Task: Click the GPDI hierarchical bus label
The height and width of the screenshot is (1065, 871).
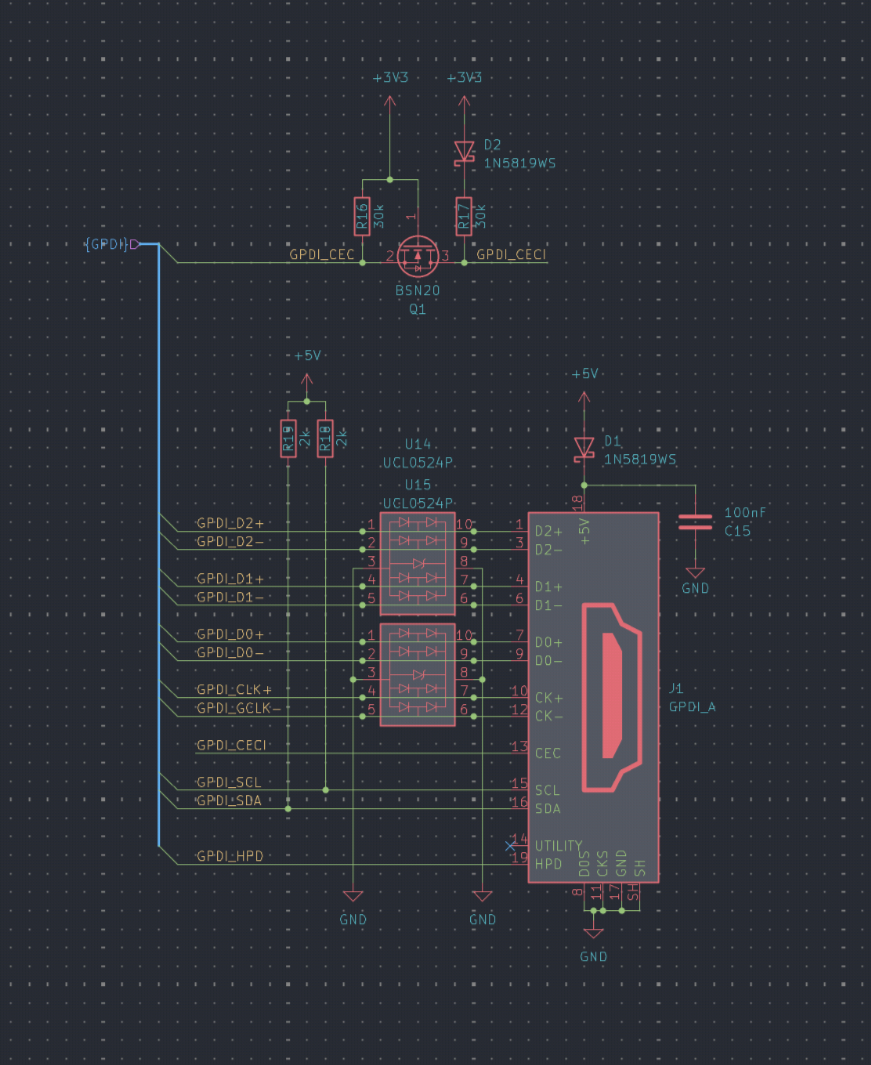Action: [x=108, y=244]
